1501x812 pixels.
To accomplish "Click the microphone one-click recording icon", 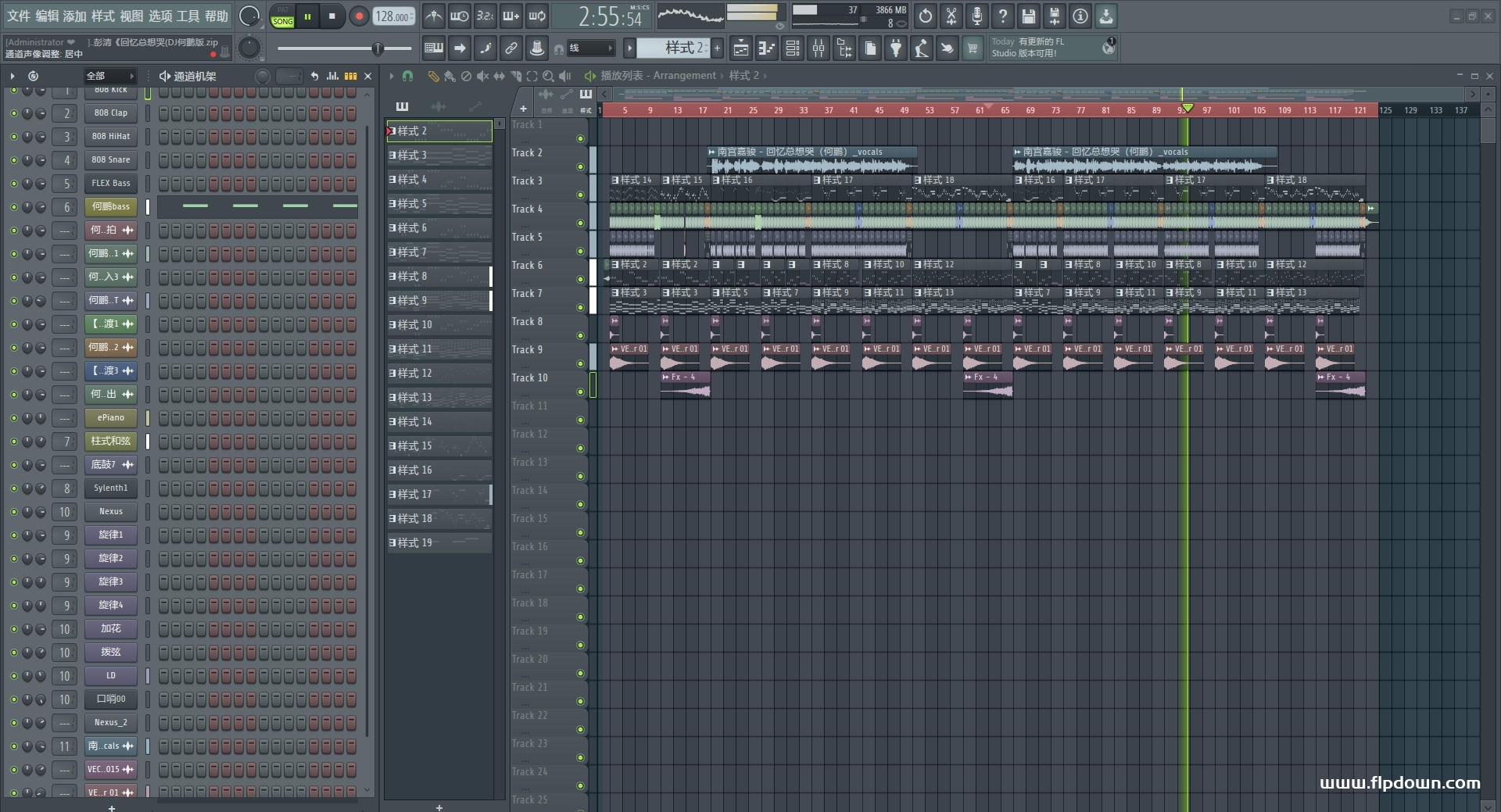I will pos(976,16).
